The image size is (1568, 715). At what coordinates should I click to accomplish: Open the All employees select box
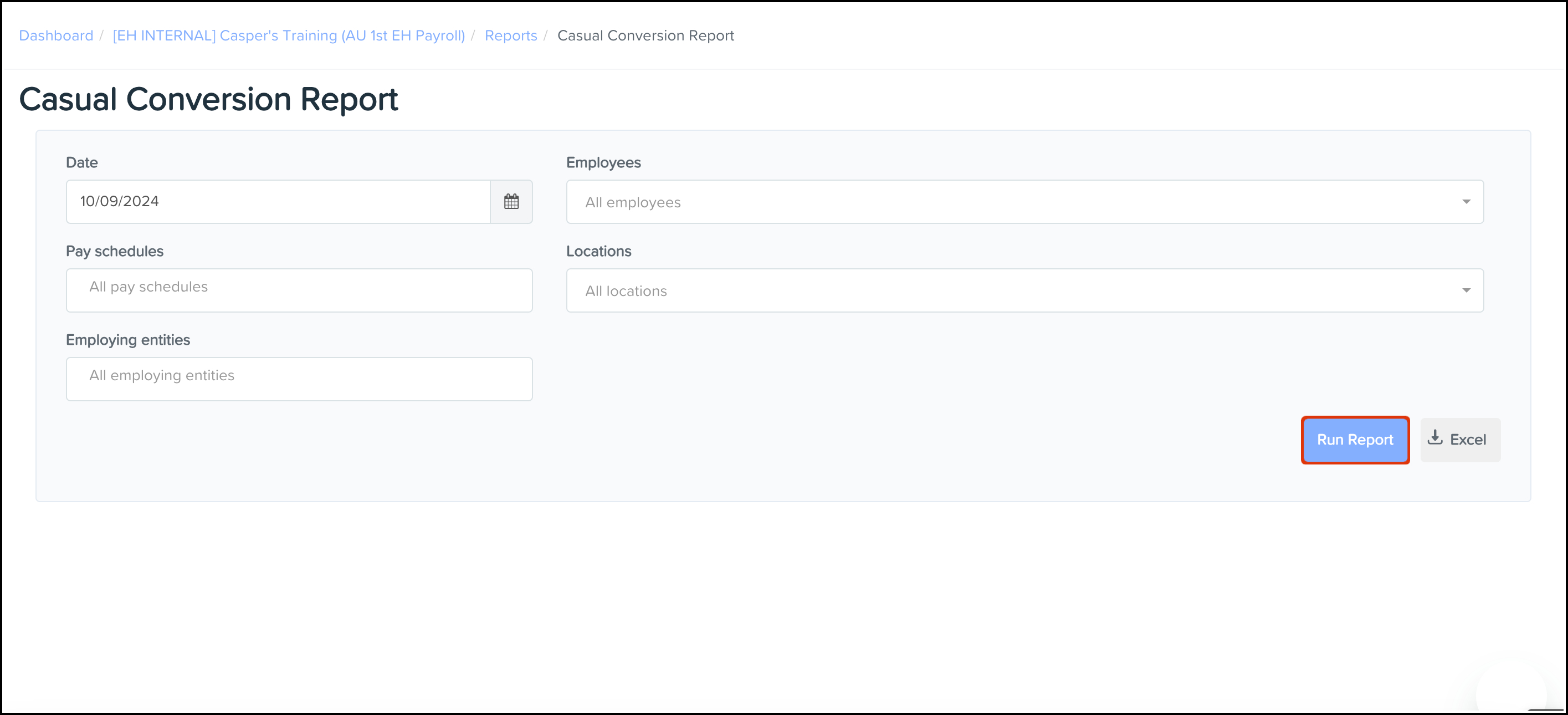point(1011,202)
